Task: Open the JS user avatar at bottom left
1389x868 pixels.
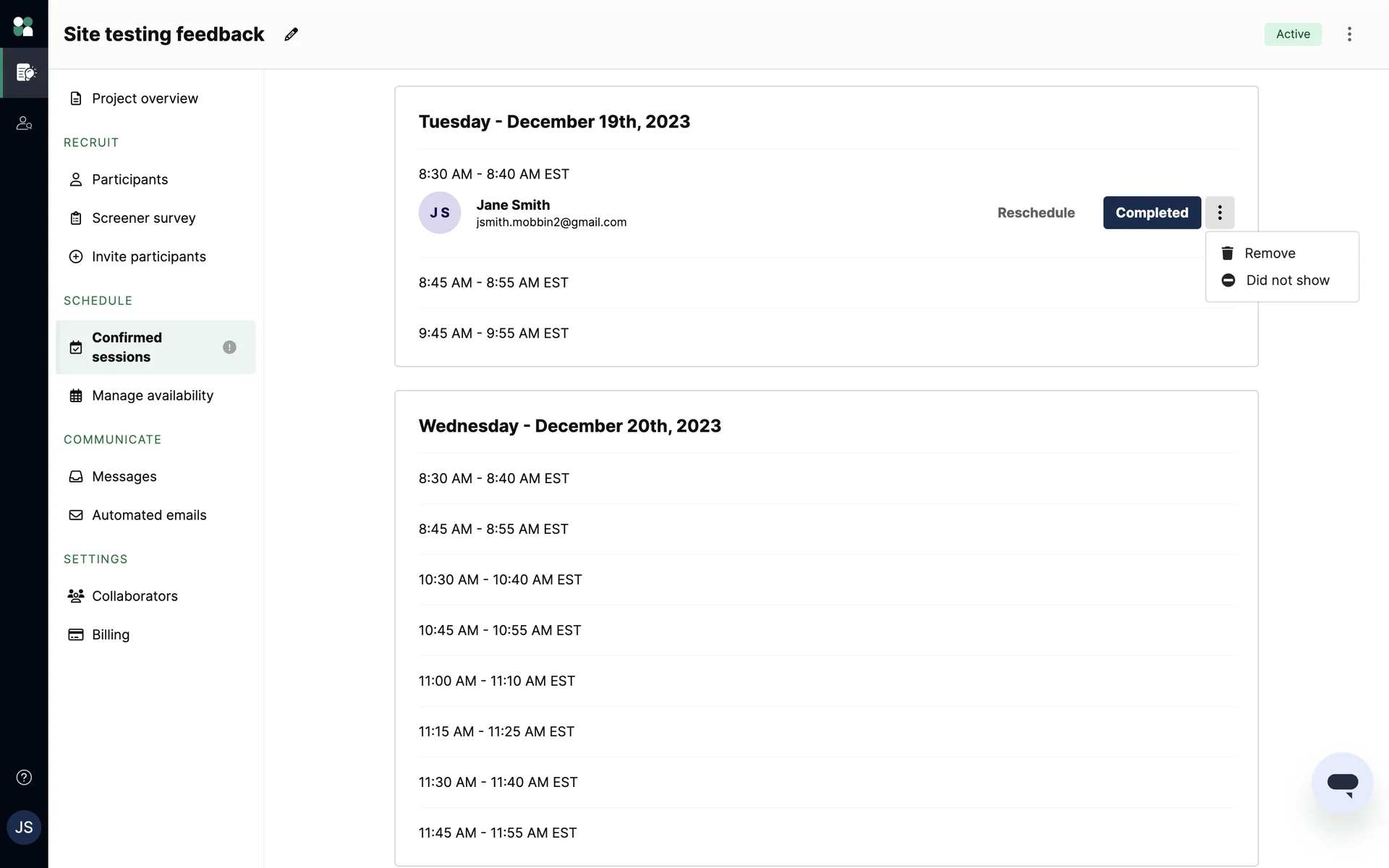Action: click(24, 827)
